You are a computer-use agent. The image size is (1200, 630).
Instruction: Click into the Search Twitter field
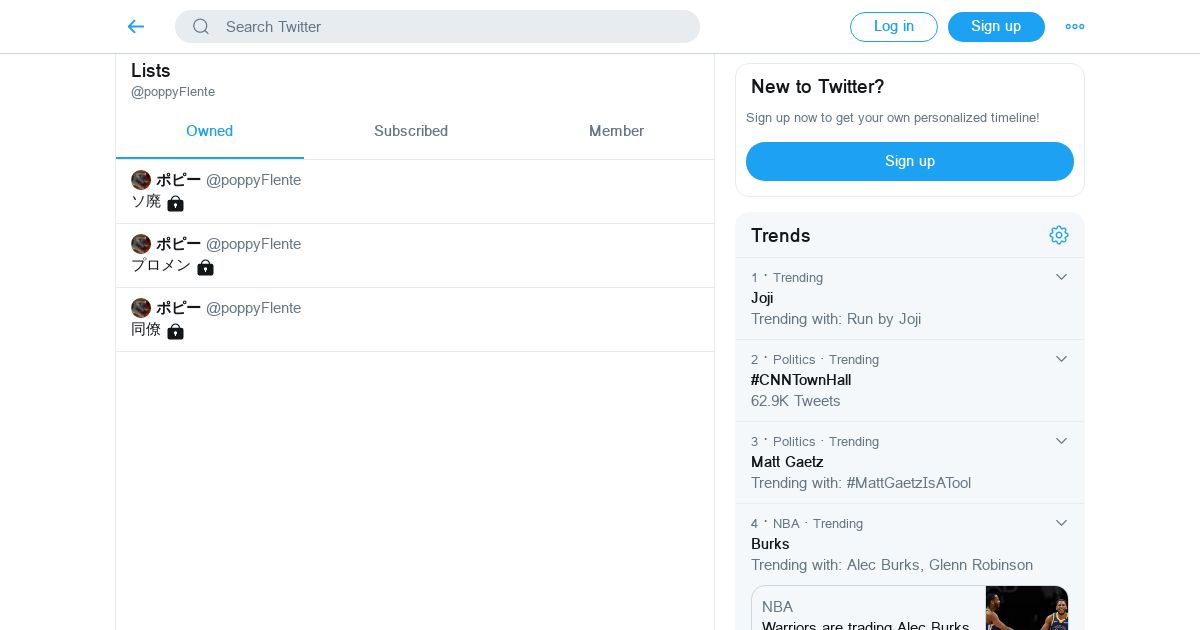[450, 27]
